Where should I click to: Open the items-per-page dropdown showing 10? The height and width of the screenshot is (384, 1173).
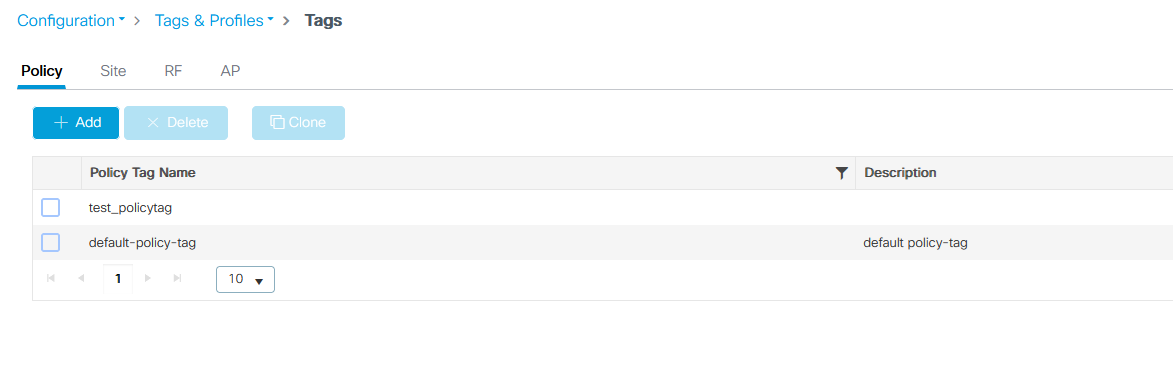(245, 279)
